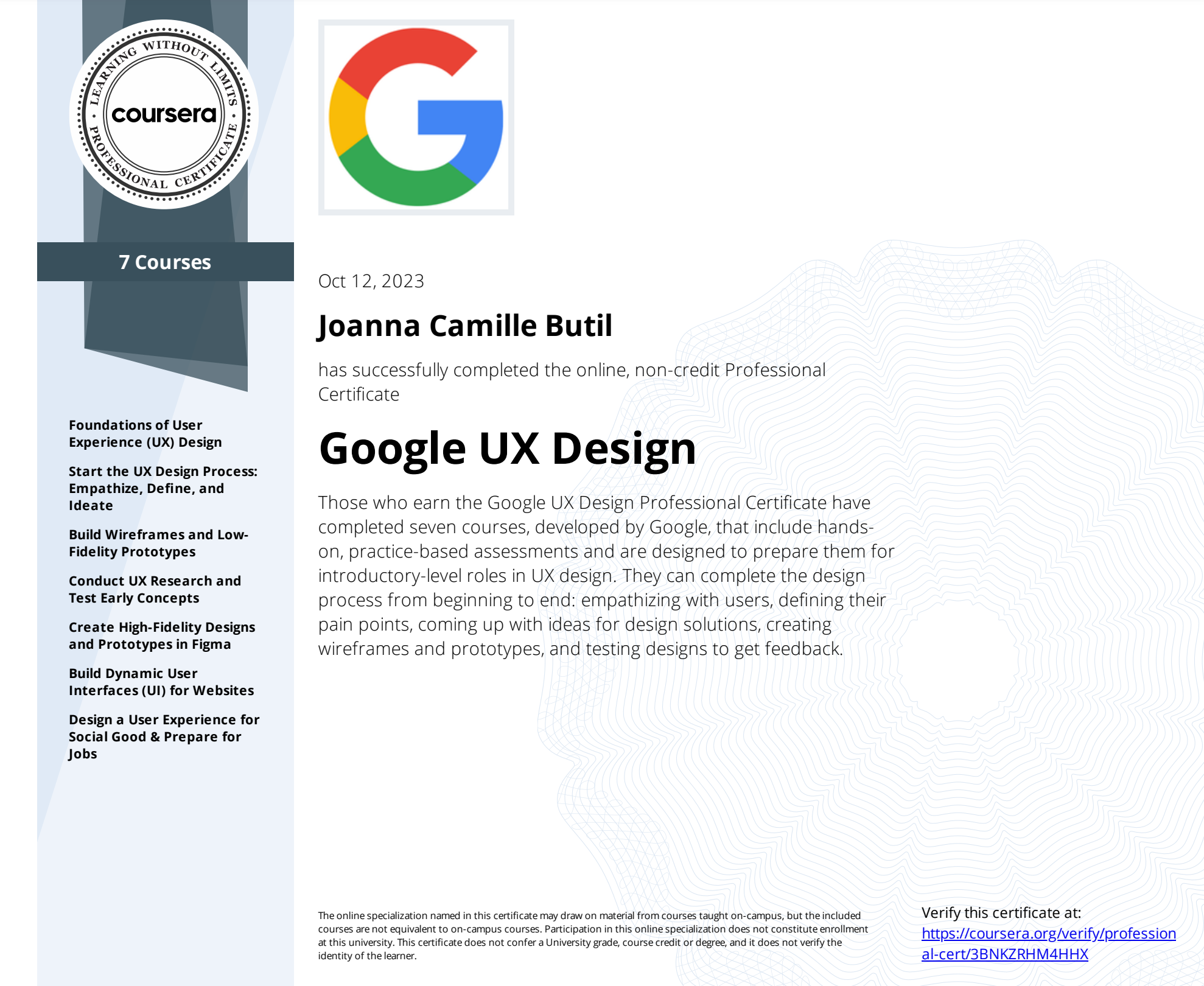Click Design a User Experience for Social Good
1204x986 pixels.
pyautogui.click(x=164, y=736)
